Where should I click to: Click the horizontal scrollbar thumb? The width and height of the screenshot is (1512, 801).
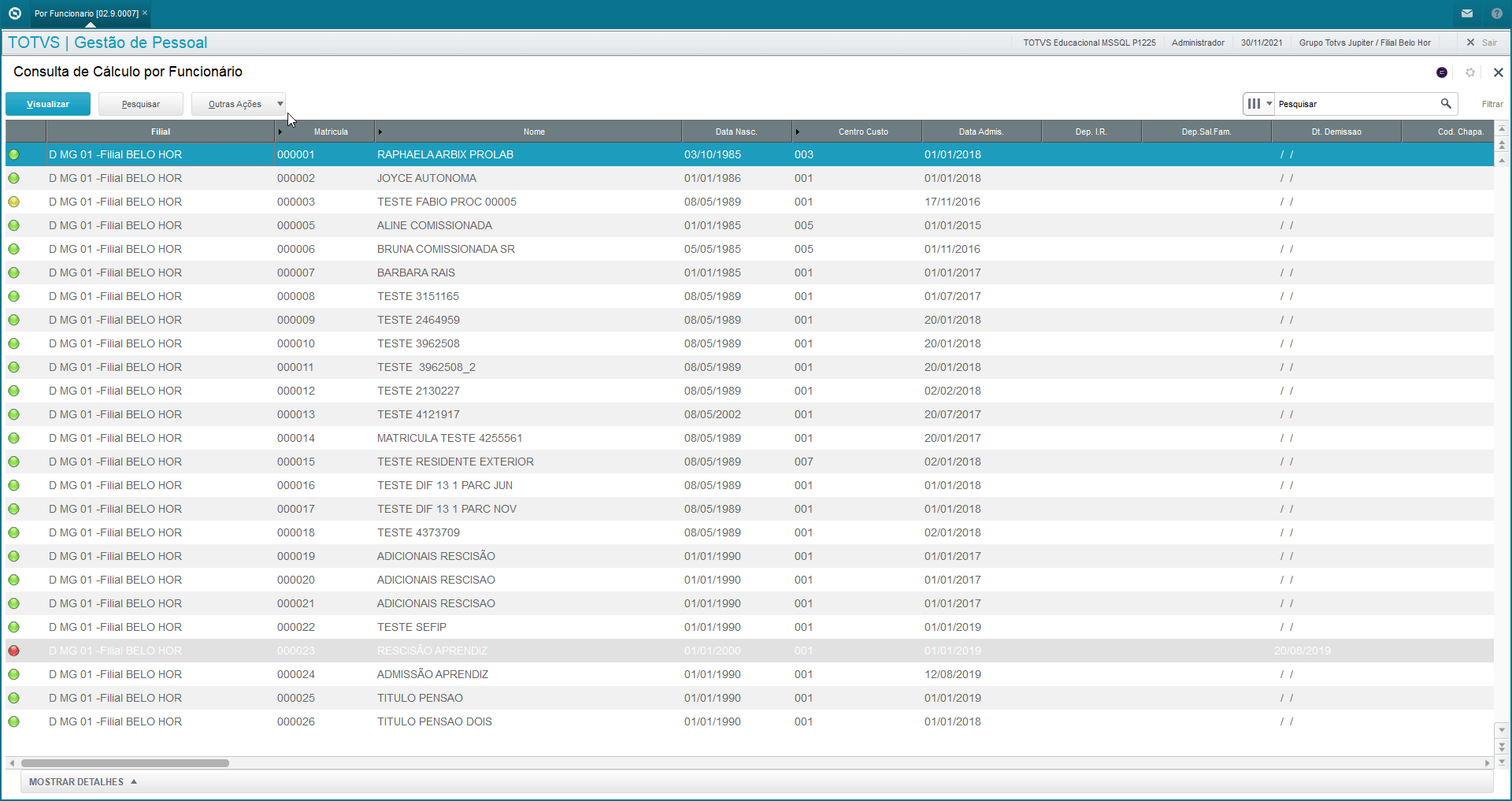coord(125,763)
